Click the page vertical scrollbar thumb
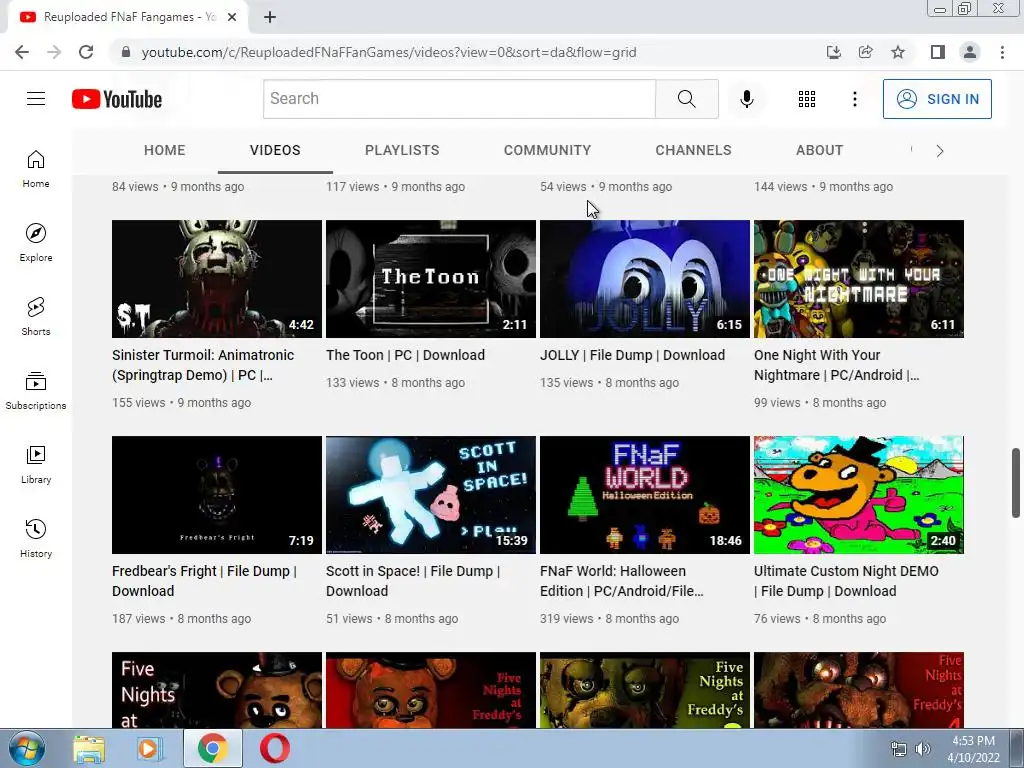This screenshot has height=768, width=1024. [x=1016, y=482]
